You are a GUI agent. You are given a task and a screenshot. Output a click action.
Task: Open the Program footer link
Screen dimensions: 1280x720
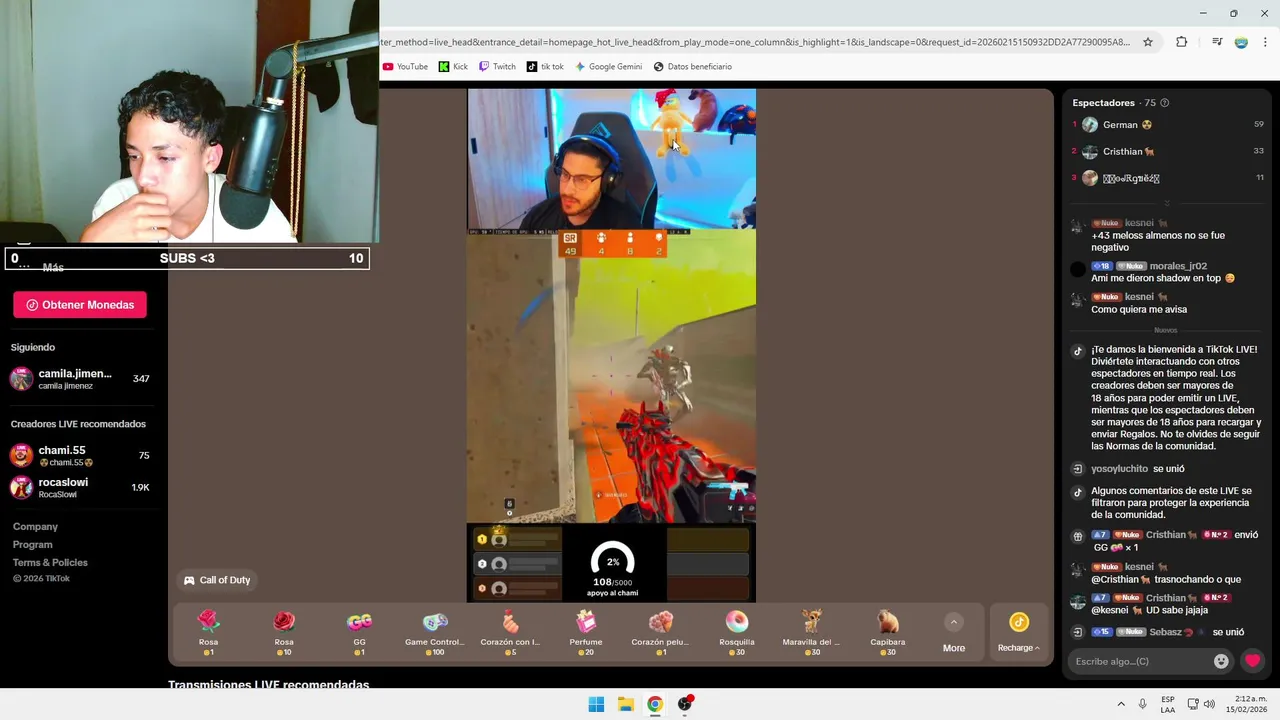[32, 545]
